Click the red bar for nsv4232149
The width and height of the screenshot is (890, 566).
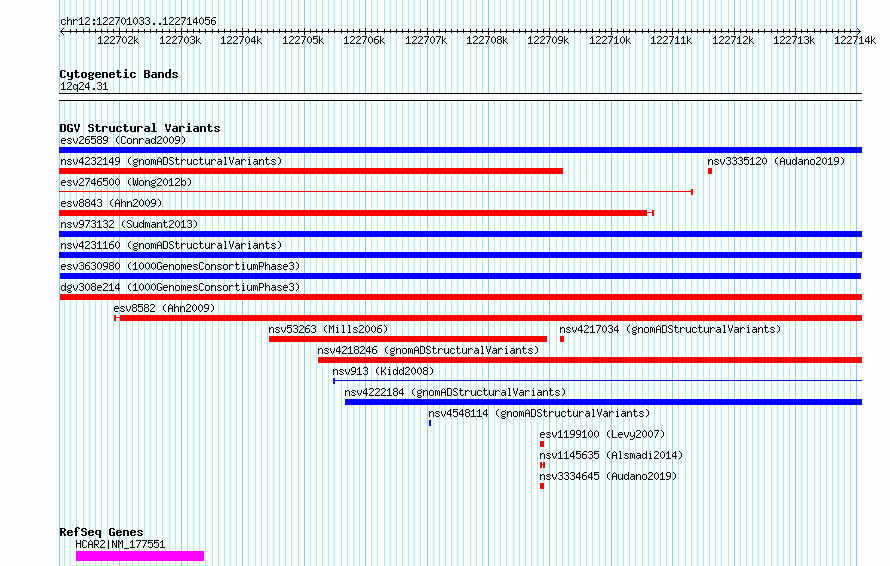311,171
